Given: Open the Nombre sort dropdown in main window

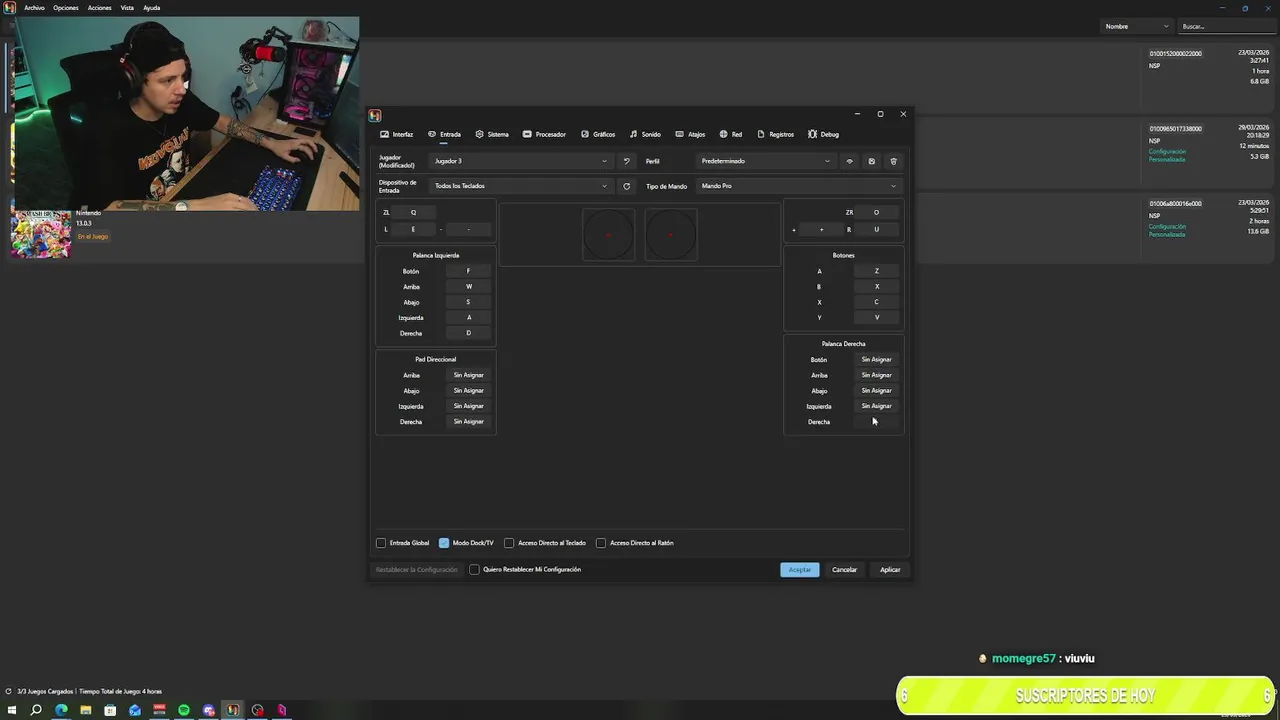Looking at the screenshot, I should pos(1137,26).
